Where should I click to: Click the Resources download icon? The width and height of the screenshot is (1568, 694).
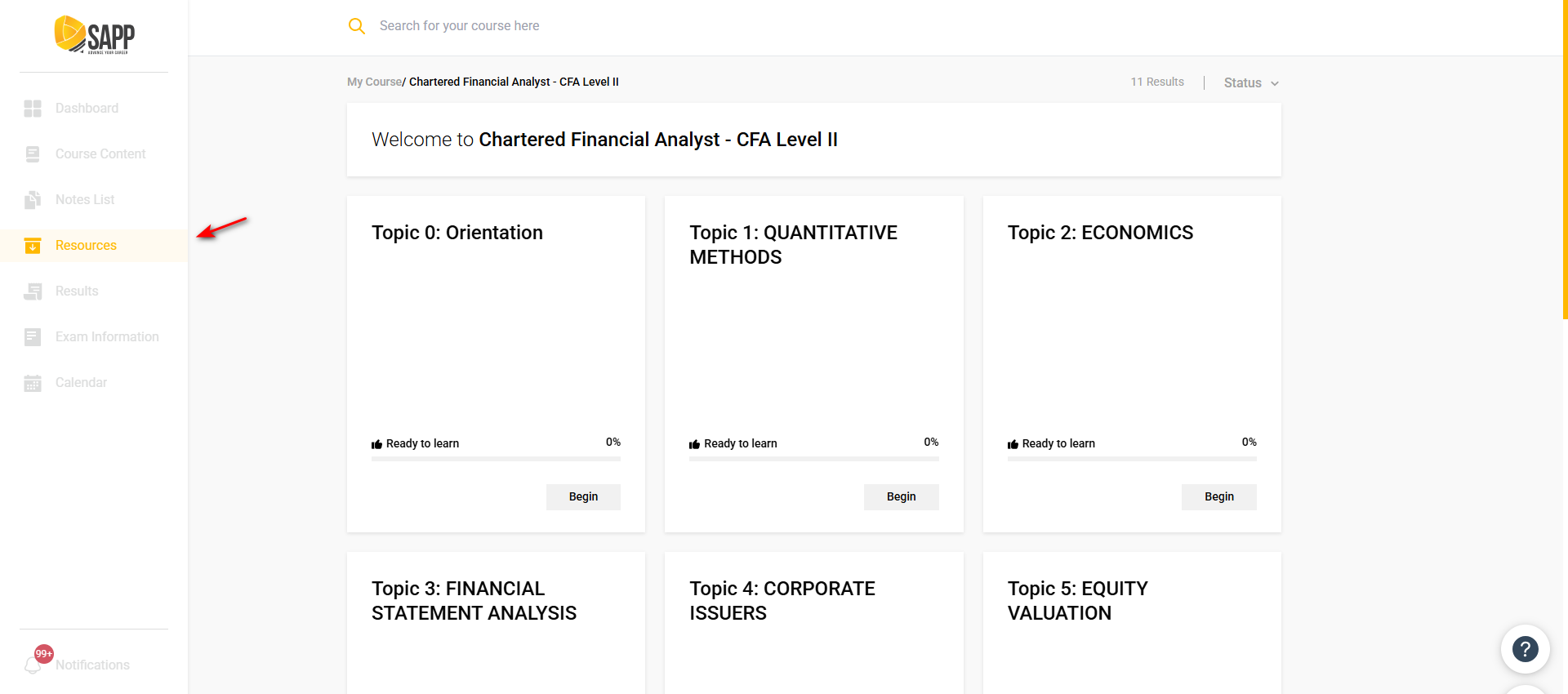(33, 246)
